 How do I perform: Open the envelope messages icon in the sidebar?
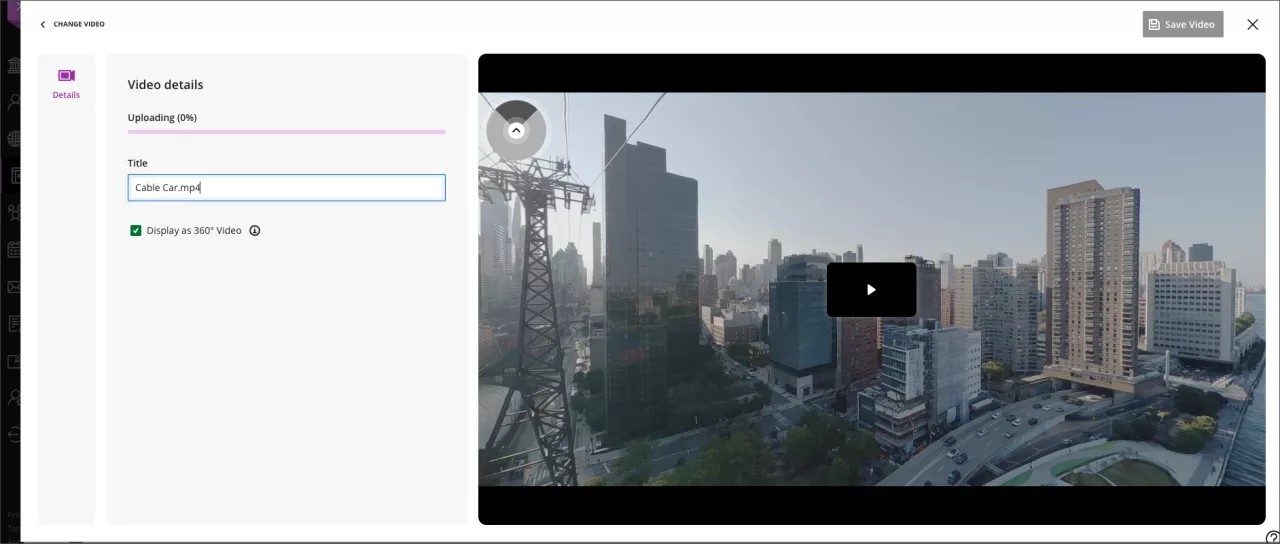click(14, 287)
